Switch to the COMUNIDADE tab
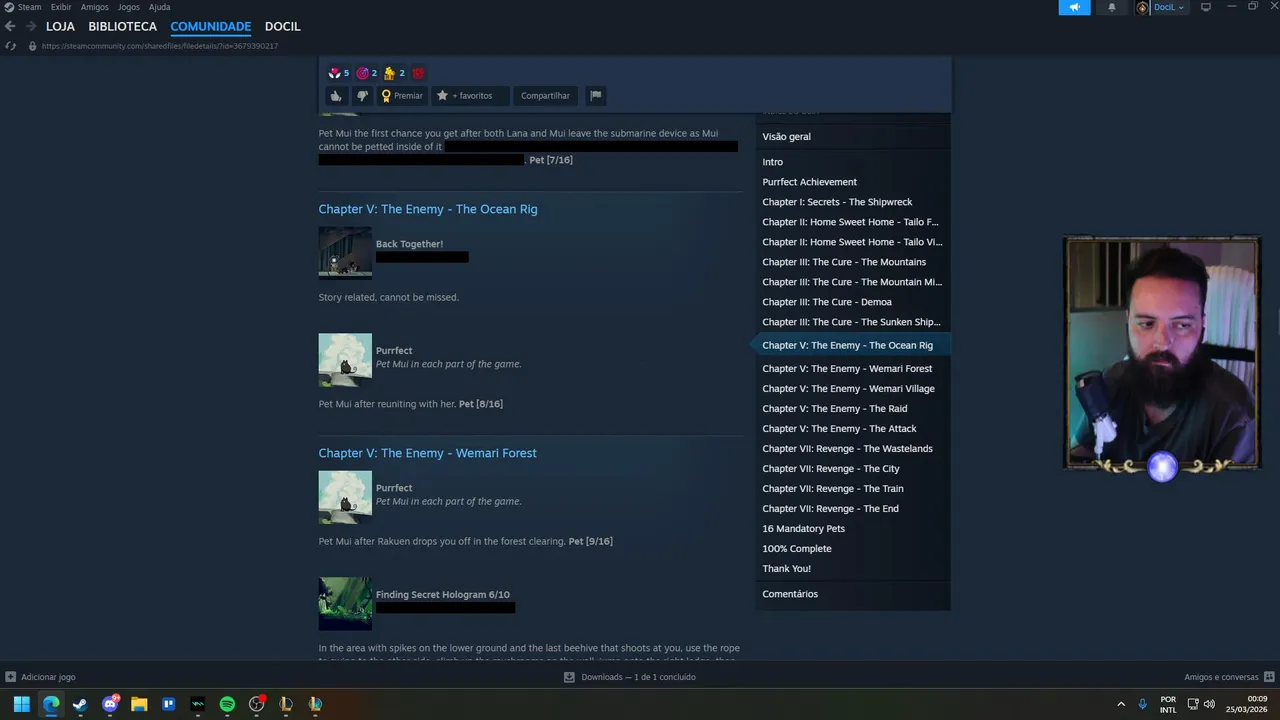Screen dimensions: 1280x720 tap(210, 26)
